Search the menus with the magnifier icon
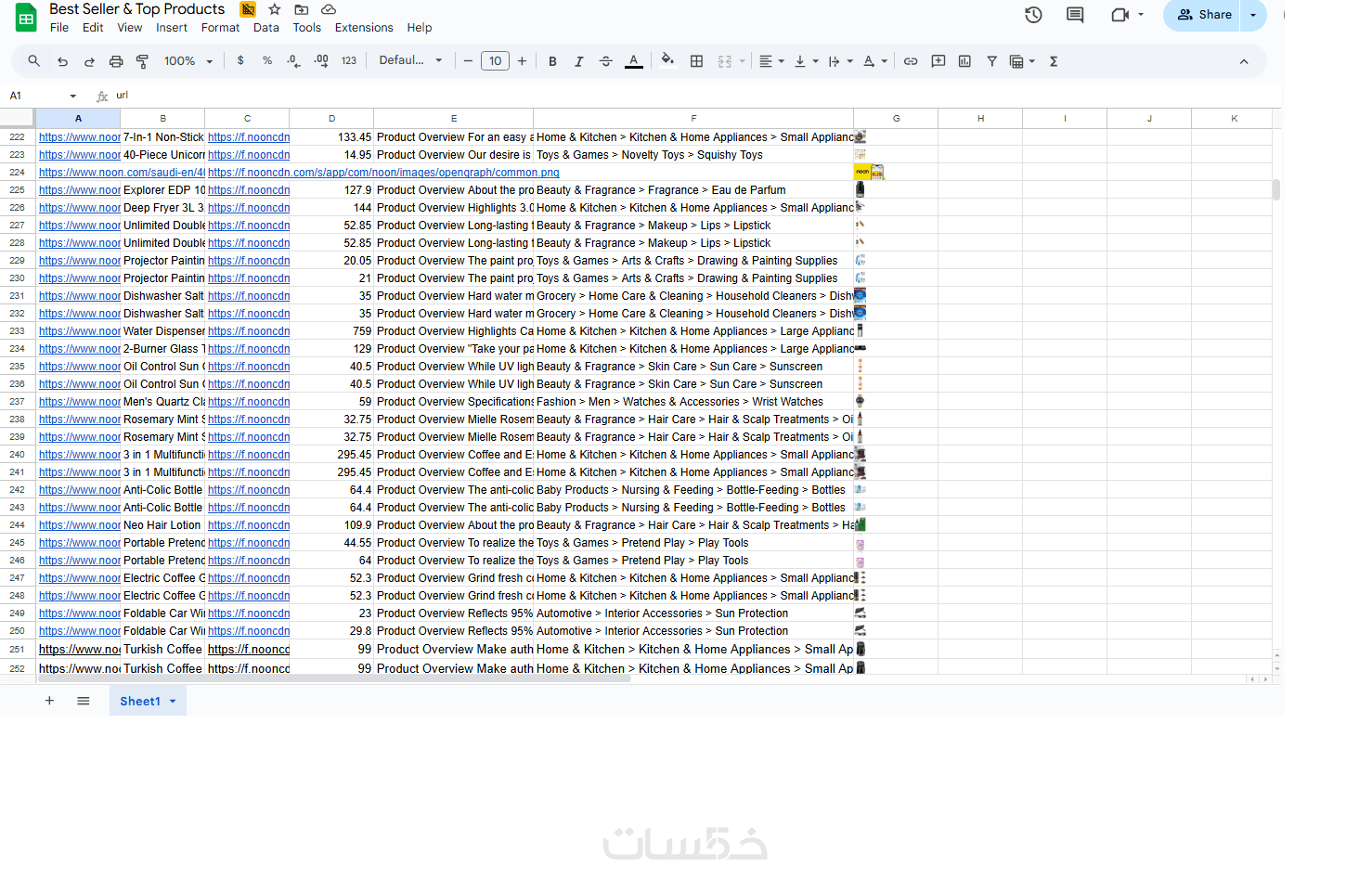The image size is (1372, 878). (33, 61)
